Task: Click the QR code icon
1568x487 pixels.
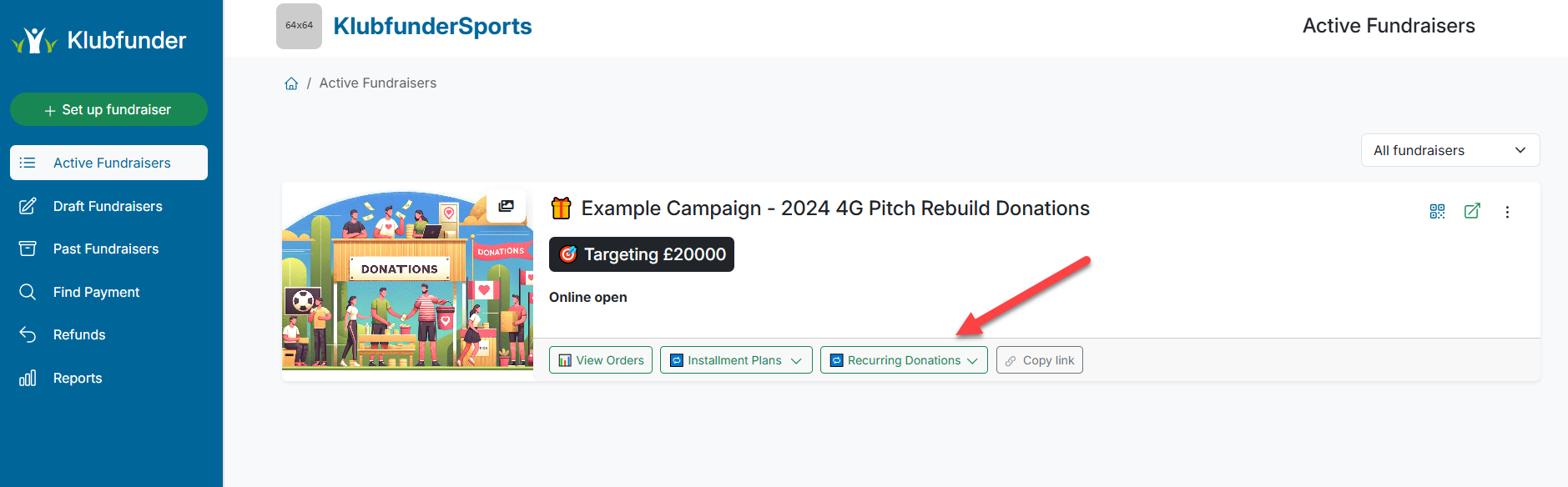Action: tap(1437, 211)
